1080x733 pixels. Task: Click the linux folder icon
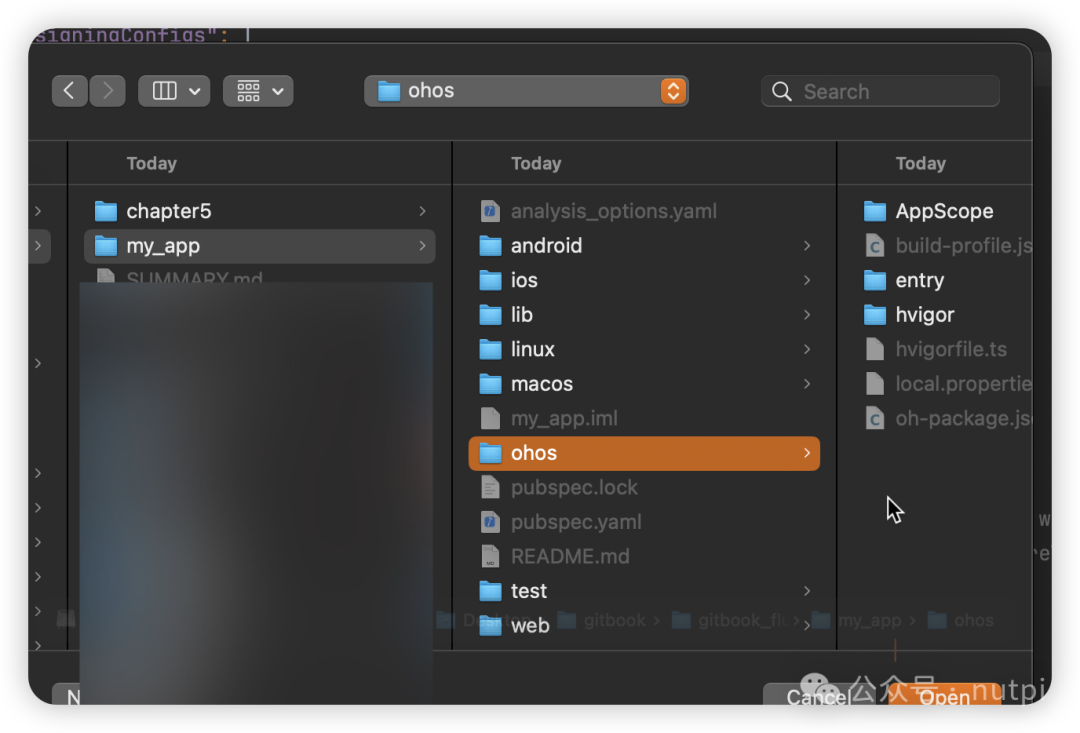click(x=490, y=349)
